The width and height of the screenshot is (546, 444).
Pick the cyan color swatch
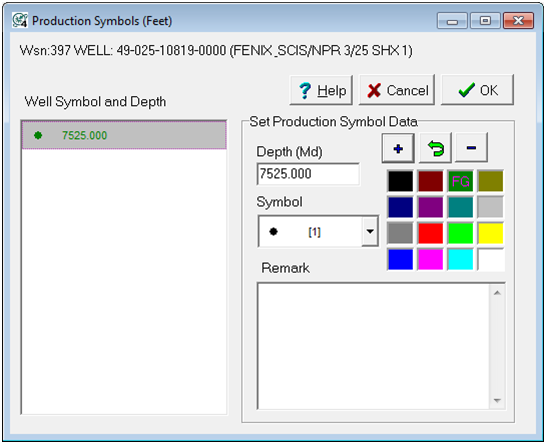[460, 259]
